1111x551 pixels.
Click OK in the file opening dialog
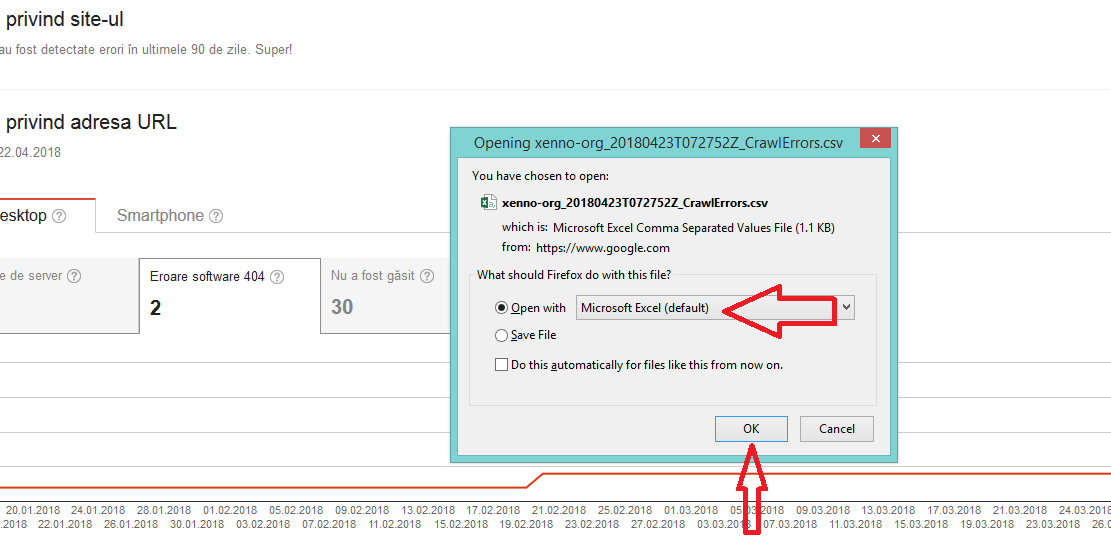pos(751,428)
